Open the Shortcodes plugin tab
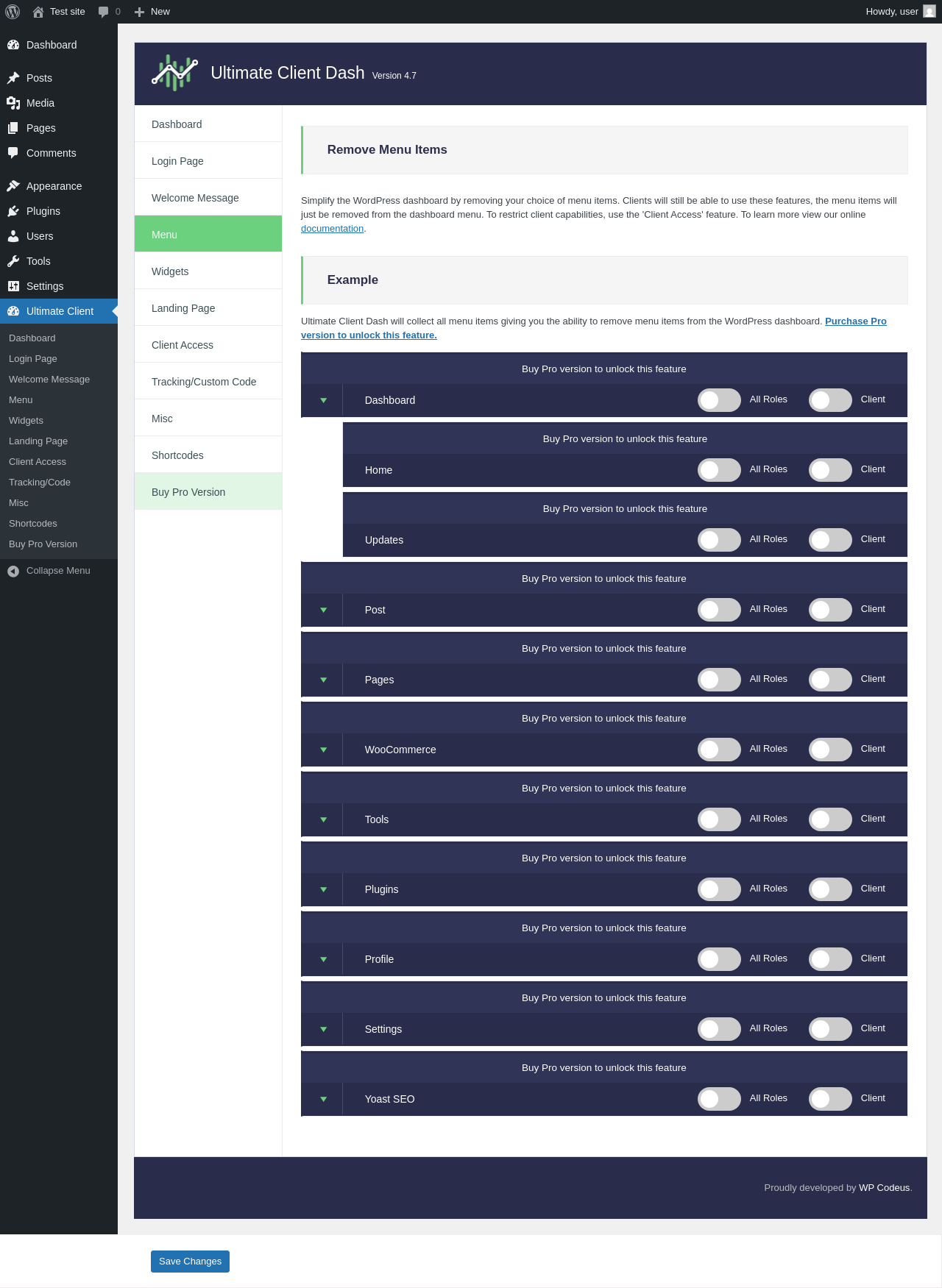 click(x=208, y=455)
